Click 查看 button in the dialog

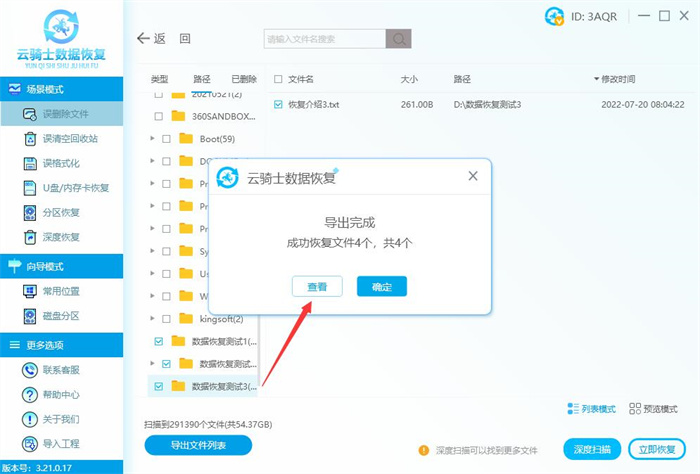tap(317, 287)
